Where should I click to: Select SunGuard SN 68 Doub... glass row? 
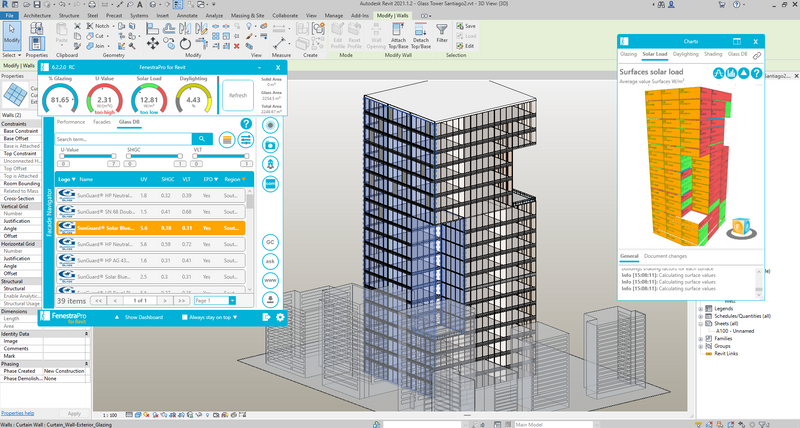point(151,212)
